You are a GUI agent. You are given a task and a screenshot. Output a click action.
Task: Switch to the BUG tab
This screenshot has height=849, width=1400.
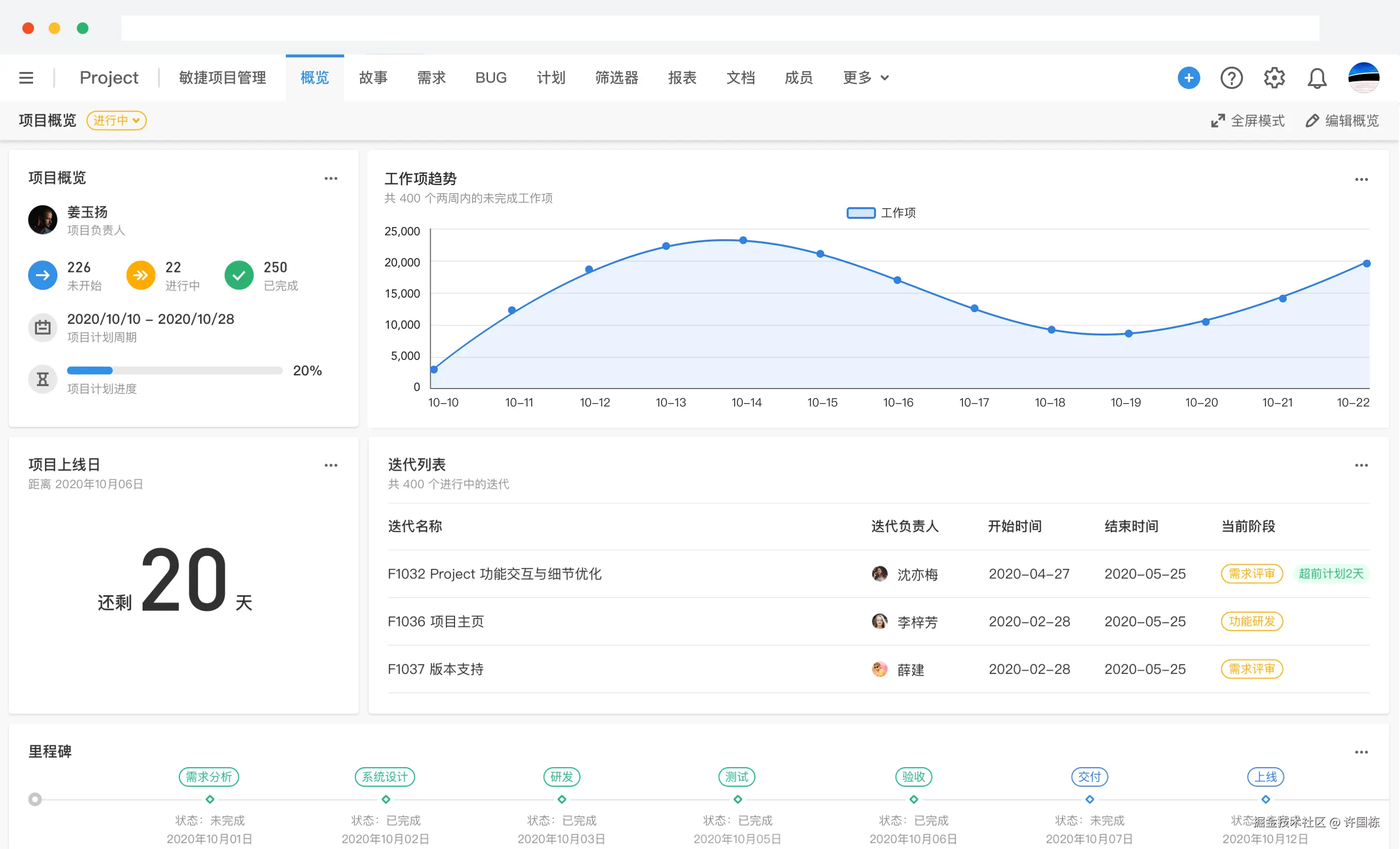pos(491,78)
